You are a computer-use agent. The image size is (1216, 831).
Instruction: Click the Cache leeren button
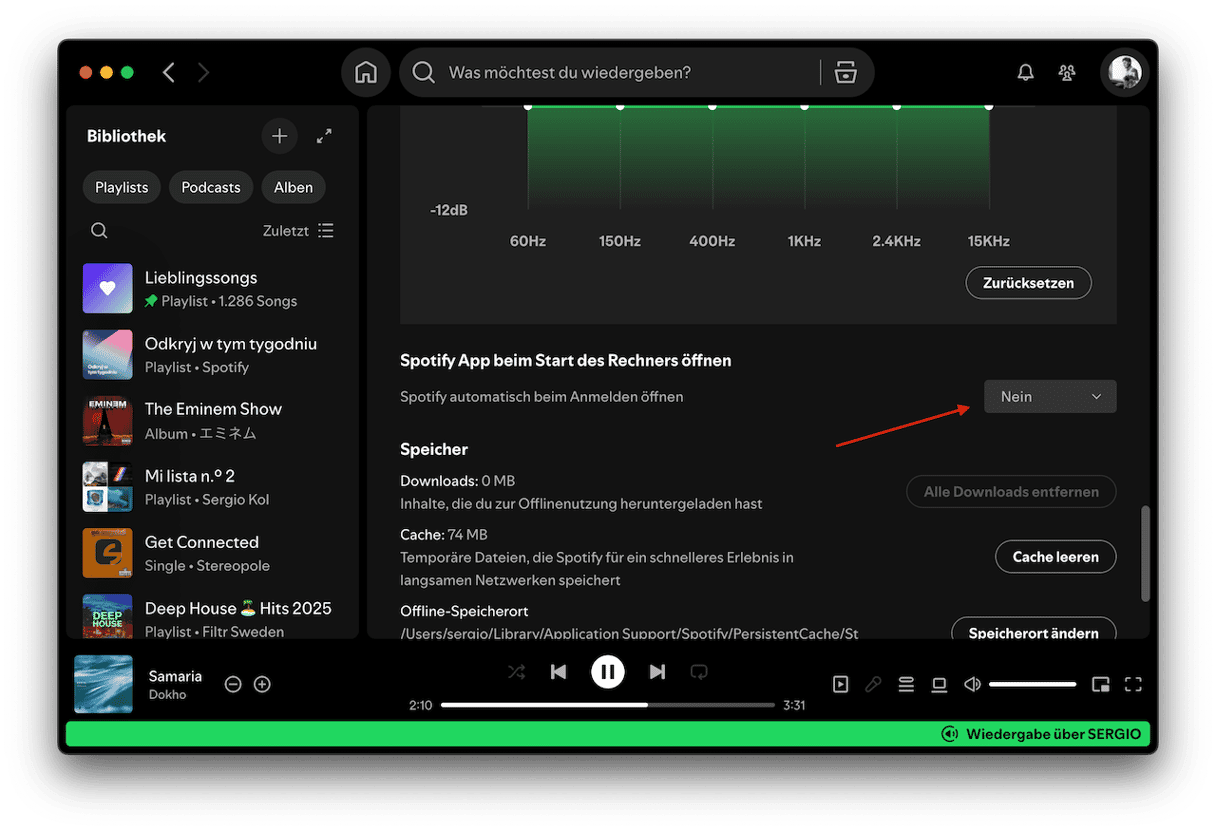[1055, 557]
